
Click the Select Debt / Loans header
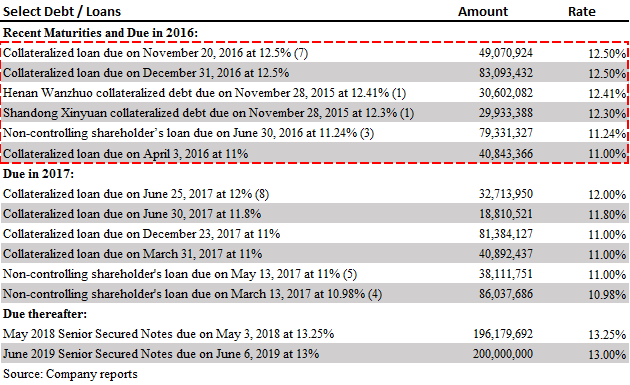(62, 11)
